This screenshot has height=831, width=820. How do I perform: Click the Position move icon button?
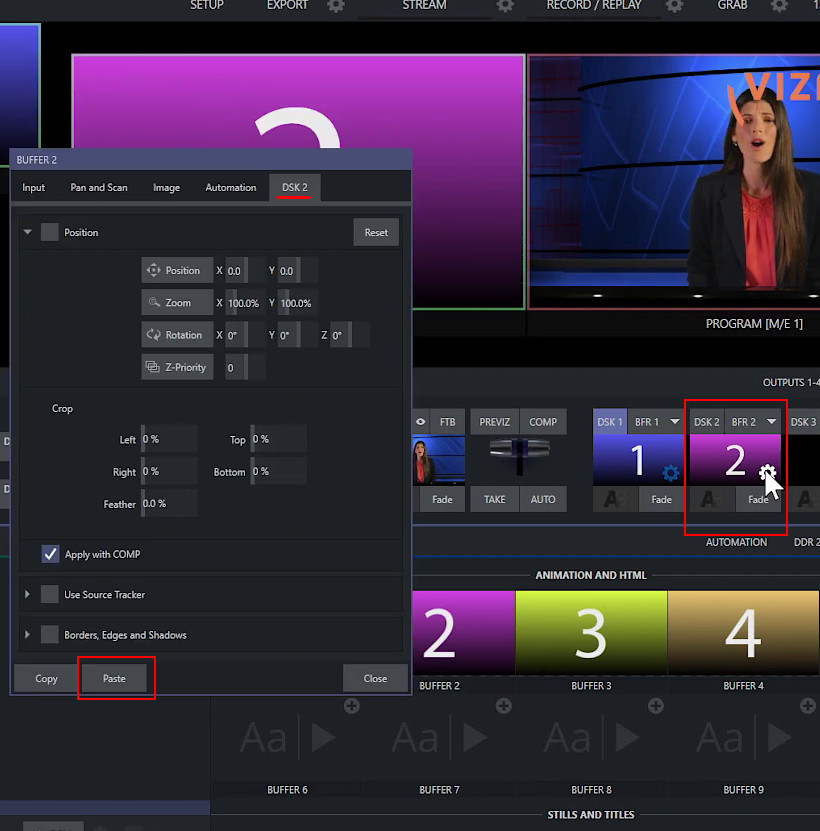click(177, 270)
